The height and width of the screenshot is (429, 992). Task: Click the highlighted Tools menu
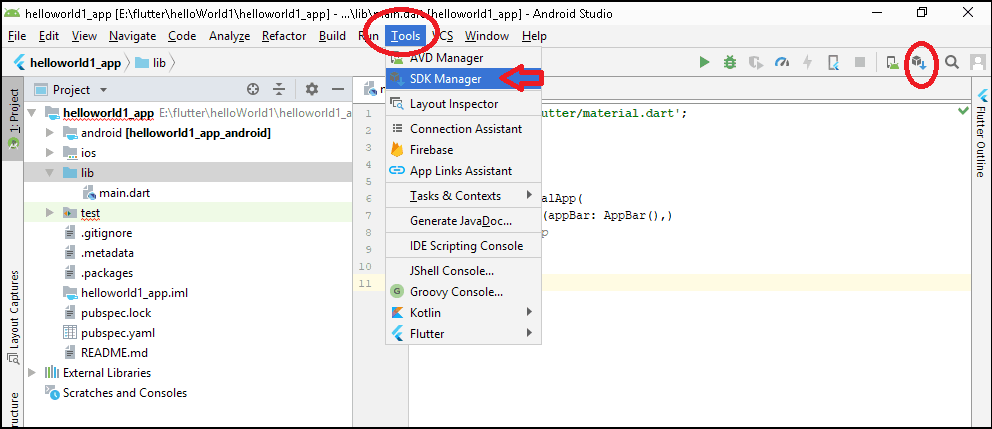point(406,36)
